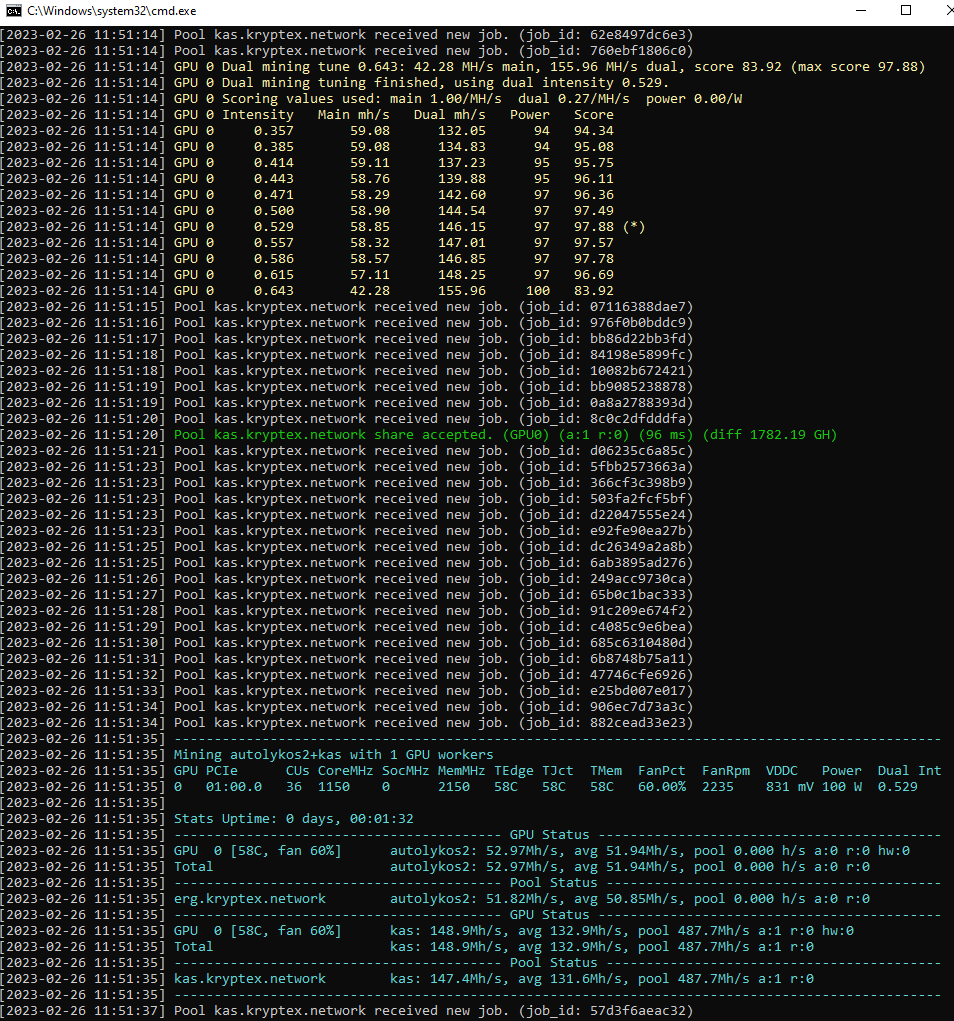Click job ID 6ab3895ad276
Screen dimensions: 954x1021
tap(638, 563)
